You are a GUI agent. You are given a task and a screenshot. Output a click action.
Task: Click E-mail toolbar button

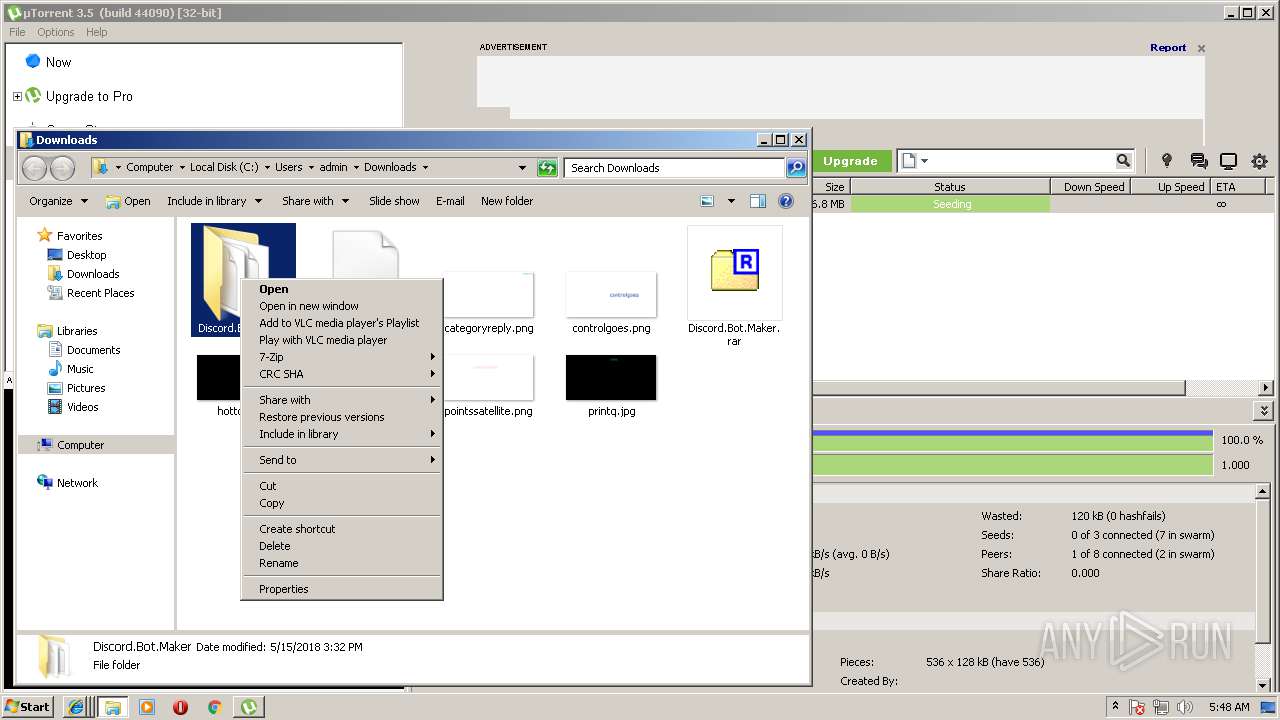coord(450,201)
